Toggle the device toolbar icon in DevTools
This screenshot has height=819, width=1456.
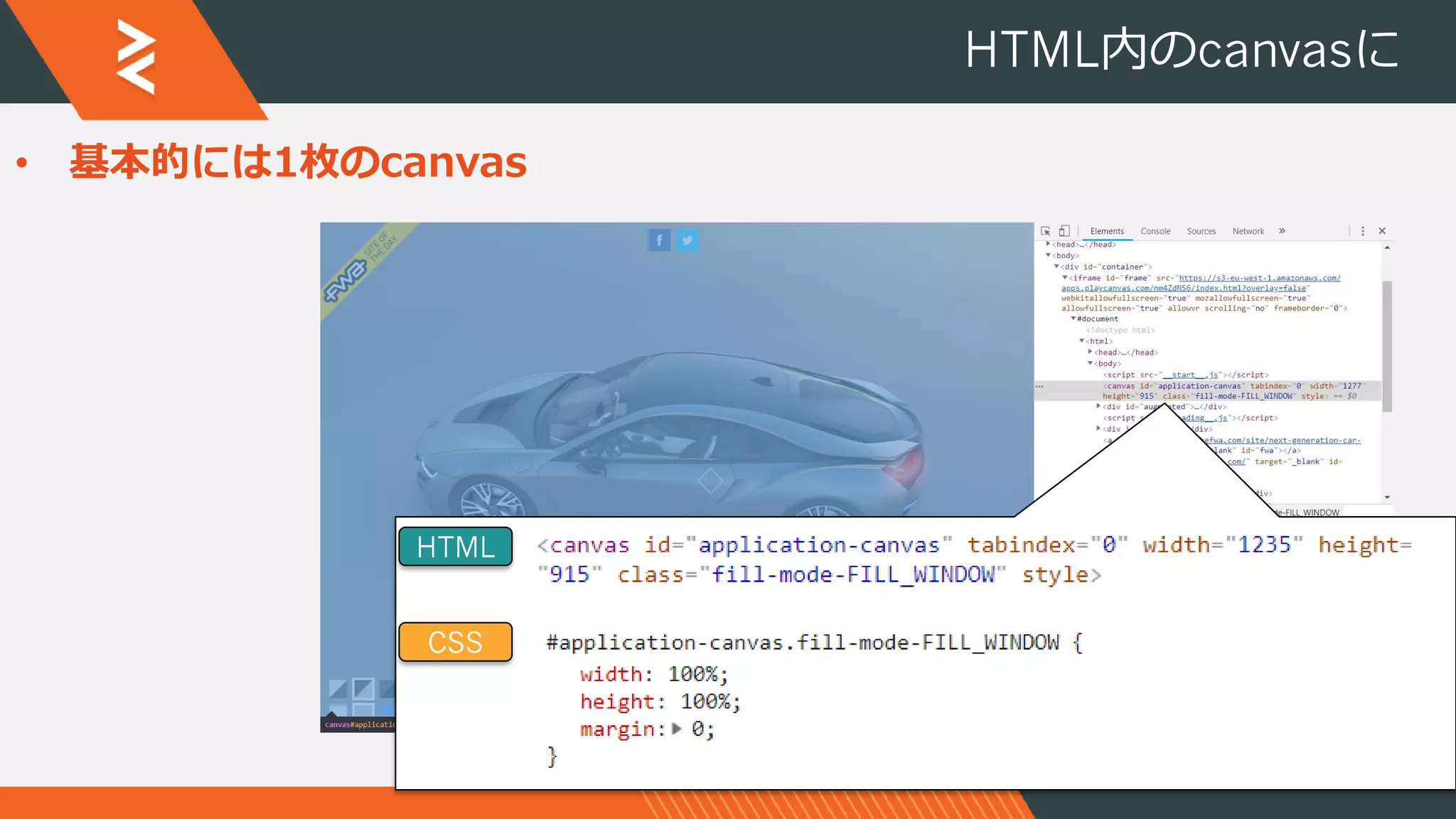pyautogui.click(x=1064, y=231)
